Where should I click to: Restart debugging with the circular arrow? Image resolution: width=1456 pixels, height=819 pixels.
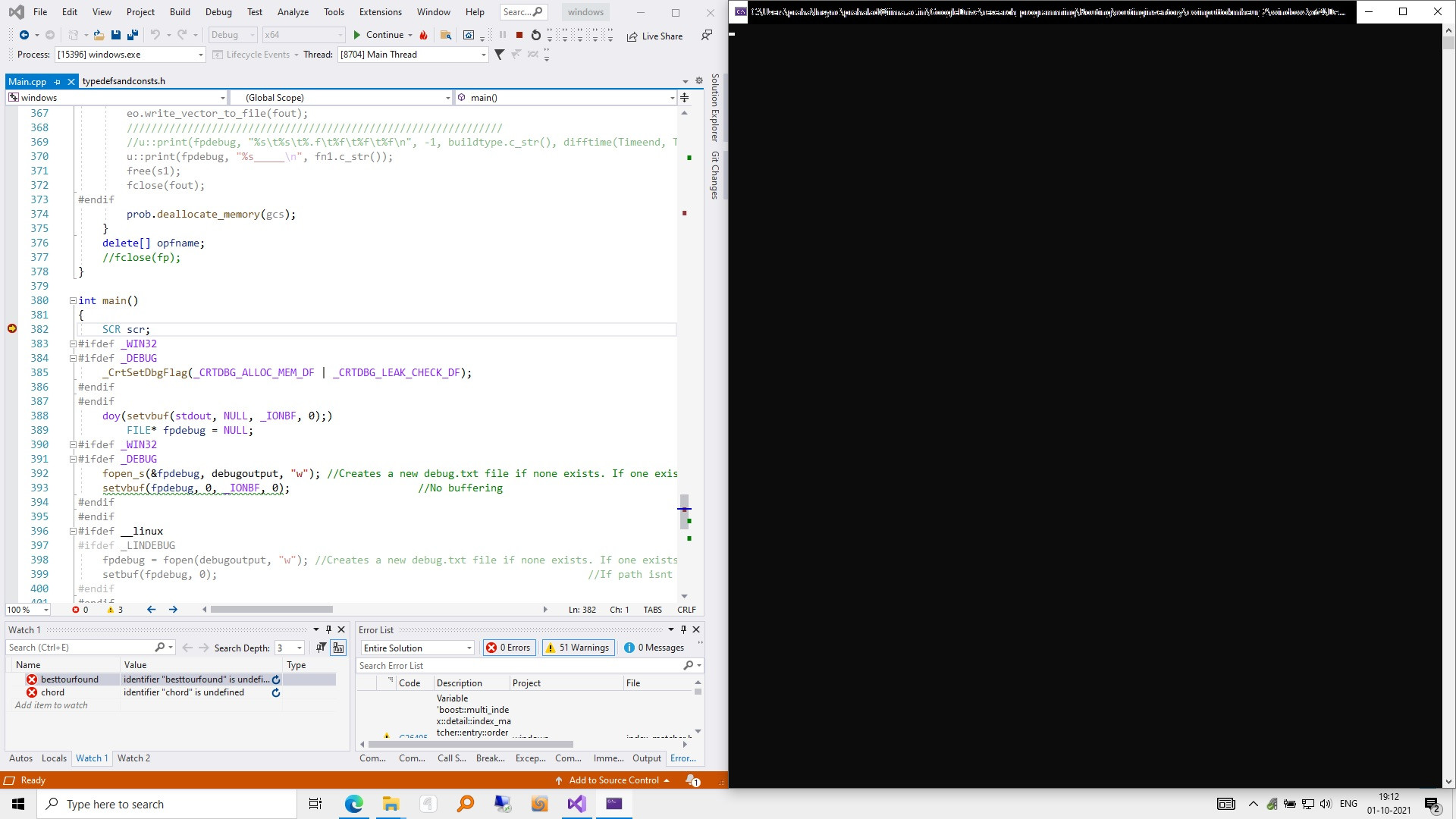(536, 35)
